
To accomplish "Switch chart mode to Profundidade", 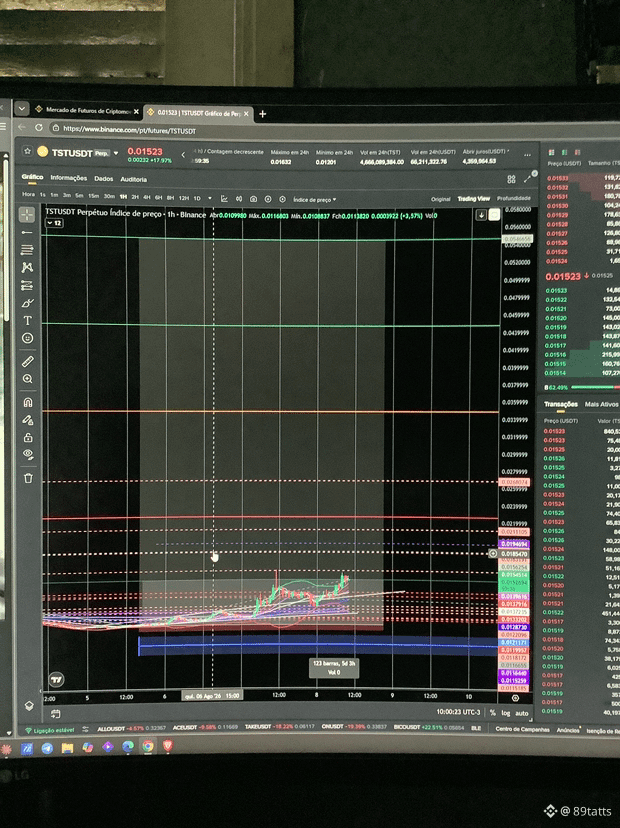I will (514, 199).
